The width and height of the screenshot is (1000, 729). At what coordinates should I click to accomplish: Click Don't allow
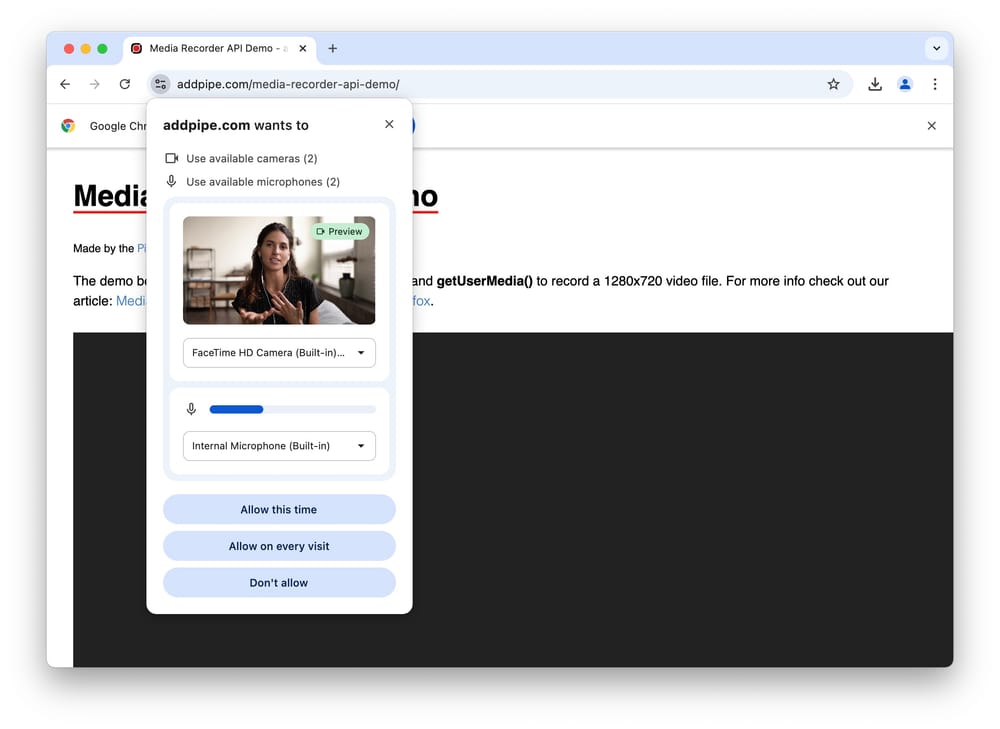pos(279,582)
